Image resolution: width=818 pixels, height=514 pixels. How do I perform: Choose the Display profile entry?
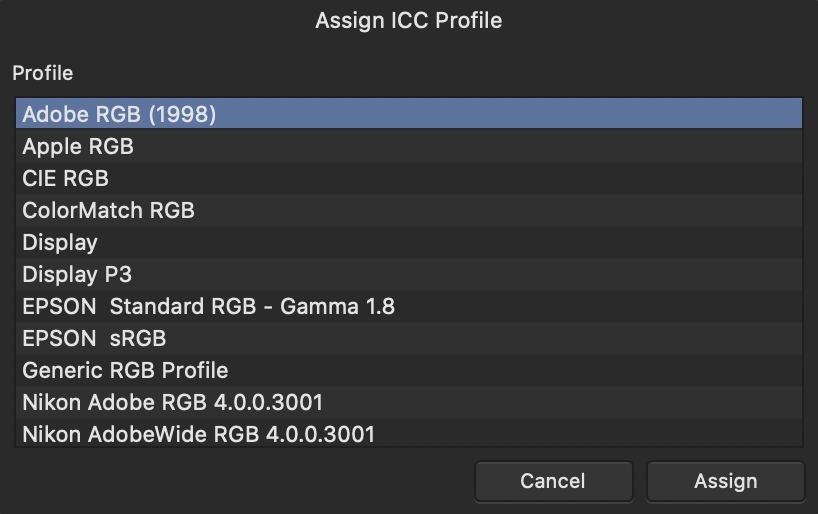tap(60, 242)
